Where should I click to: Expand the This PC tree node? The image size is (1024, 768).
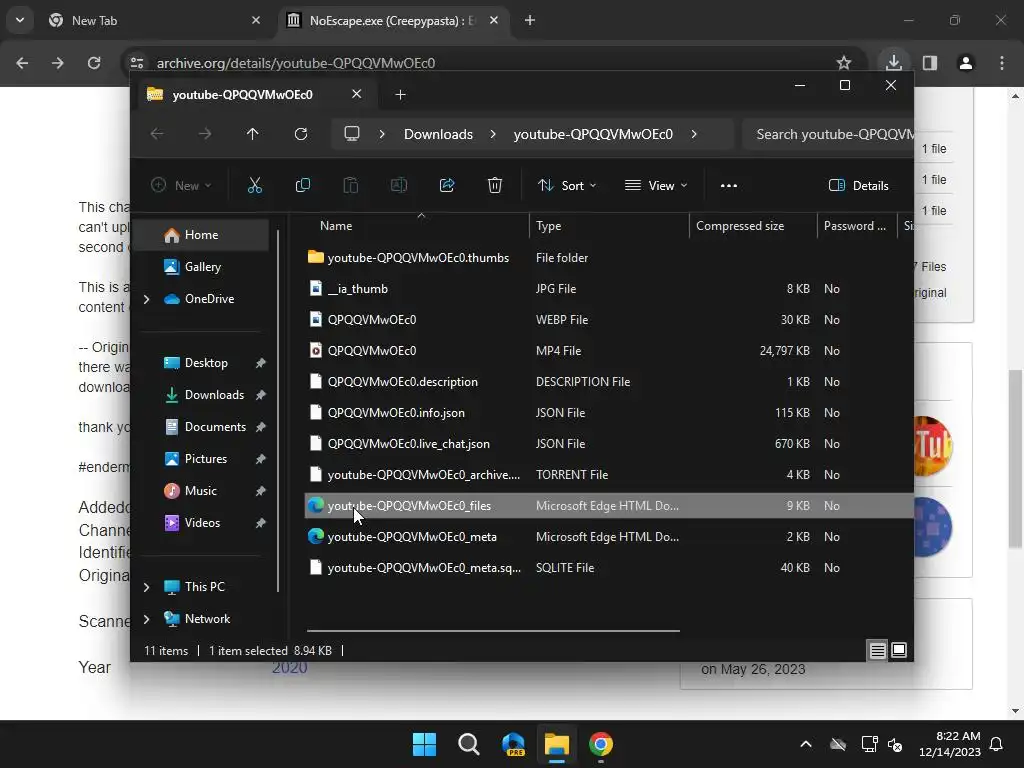(x=146, y=586)
